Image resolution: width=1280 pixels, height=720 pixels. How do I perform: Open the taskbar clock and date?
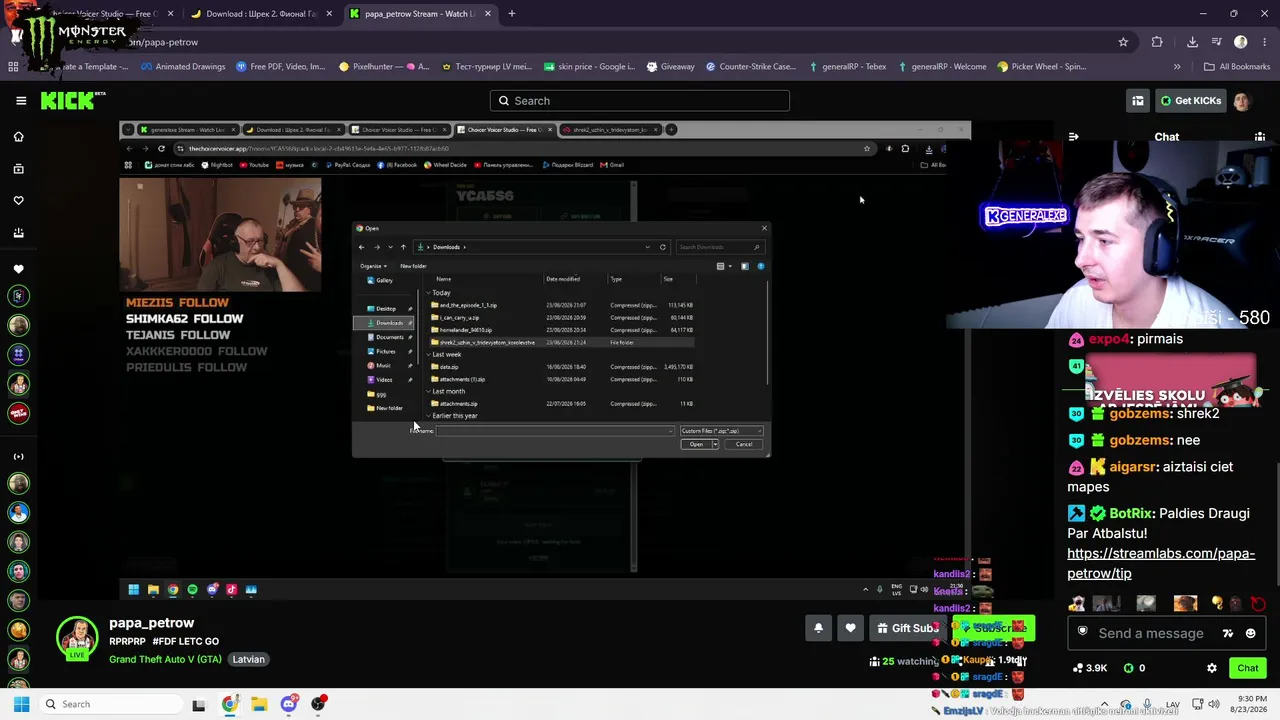pyautogui.click(x=1247, y=704)
